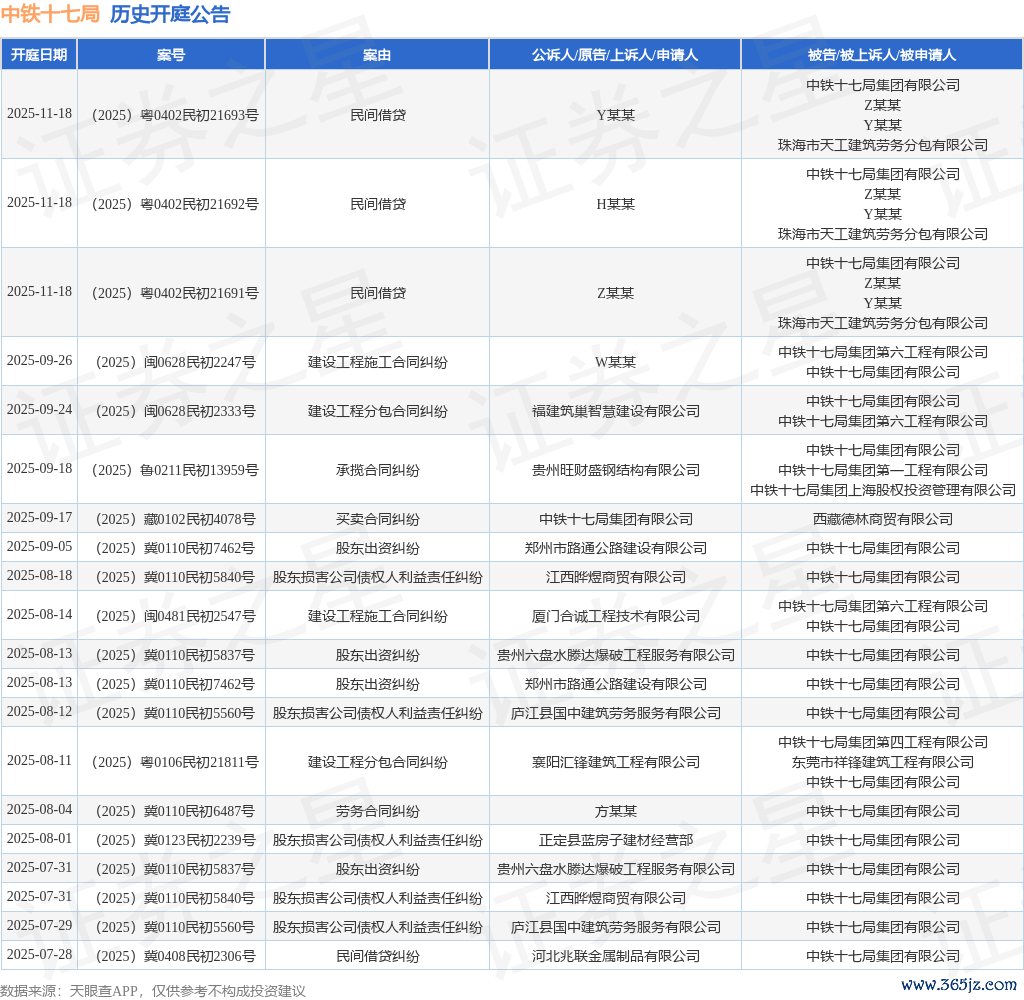Click plaintiff 河北兆联金属制品有限公司
This screenshot has width=1024, height=1000.
point(615,956)
